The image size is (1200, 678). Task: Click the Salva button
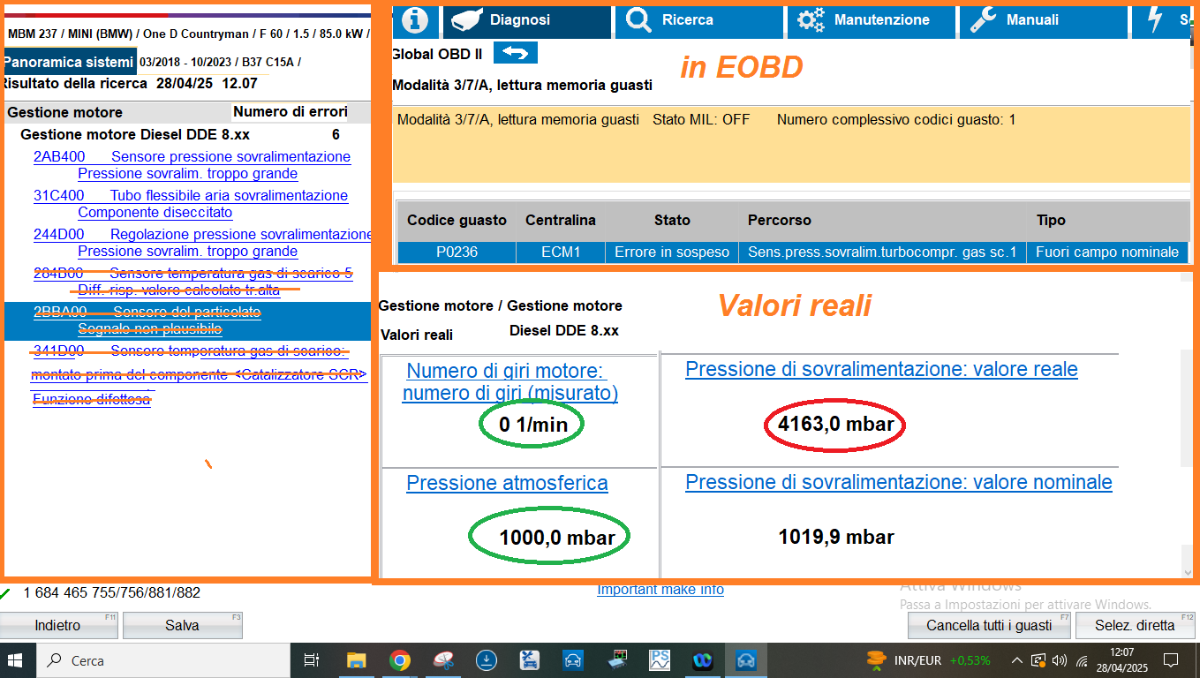(182, 626)
